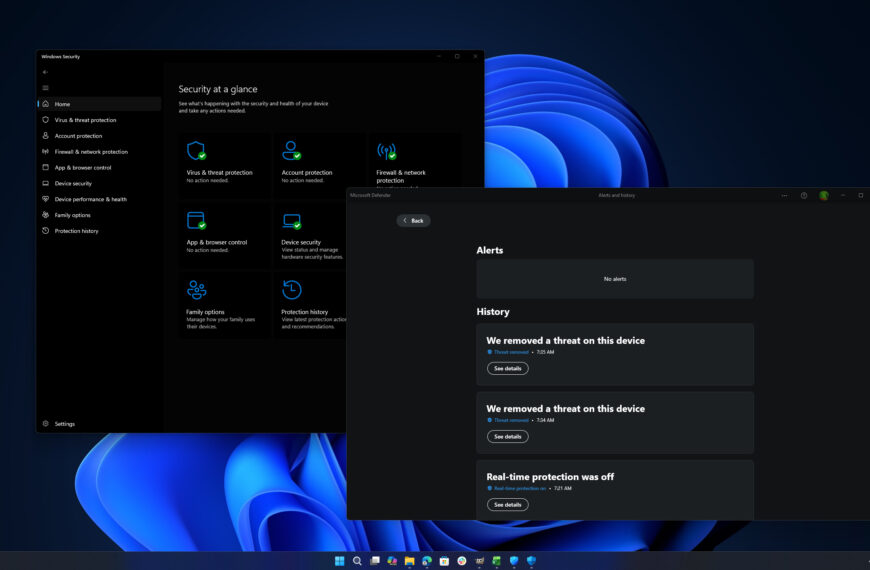Click the Real-time protection on link
Screen dimensions: 870x570
[x=520, y=488]
